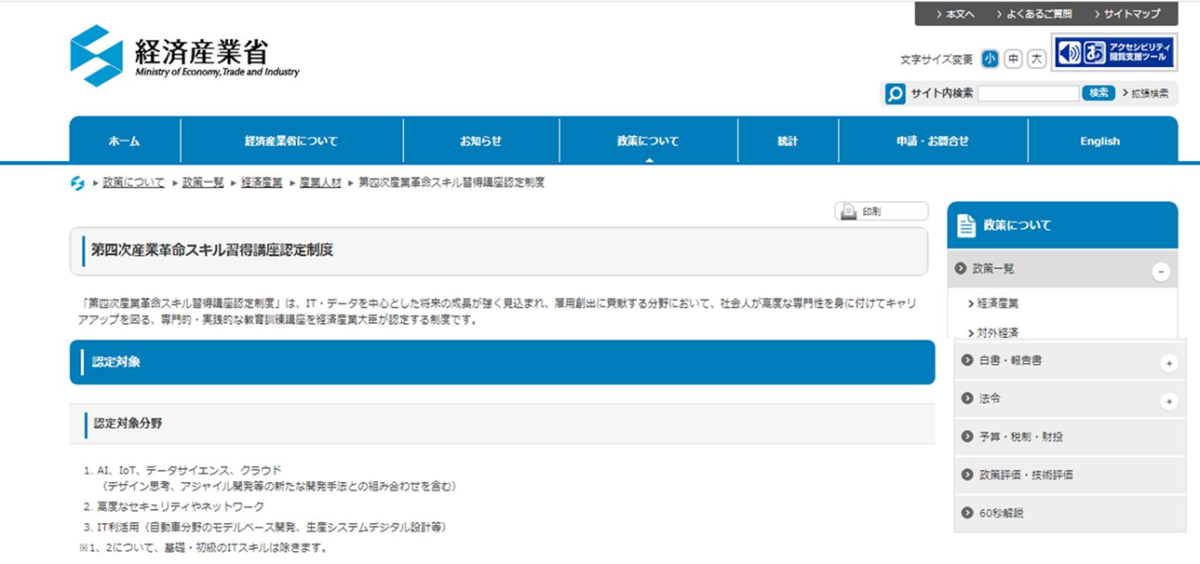Open 60秒解説 in the sidebar
The width and height of the screenshot is (1200, 564).
(x=1001, y=513)
